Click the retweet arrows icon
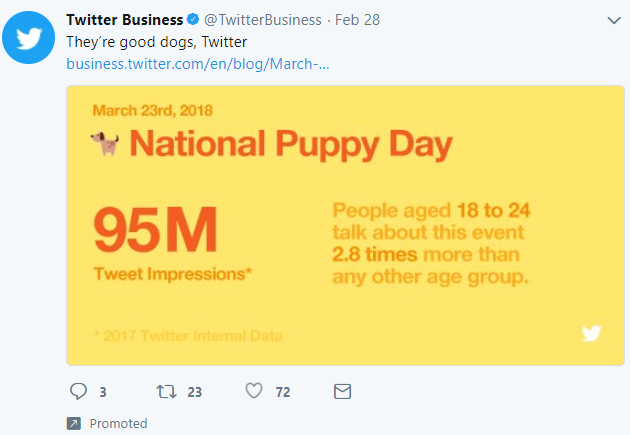The image size is (630, 435). tap(166, 391)
